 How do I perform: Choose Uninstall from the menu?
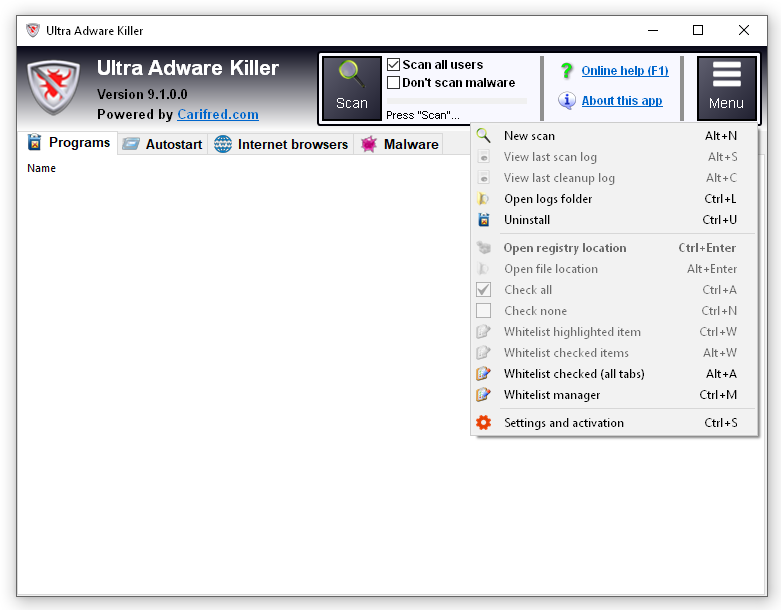(x=614, y=220)
